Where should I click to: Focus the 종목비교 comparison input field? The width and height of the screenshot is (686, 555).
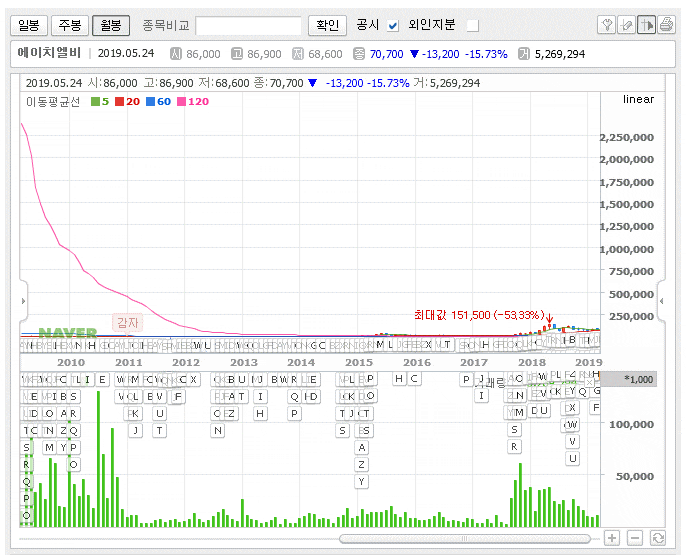248,26
